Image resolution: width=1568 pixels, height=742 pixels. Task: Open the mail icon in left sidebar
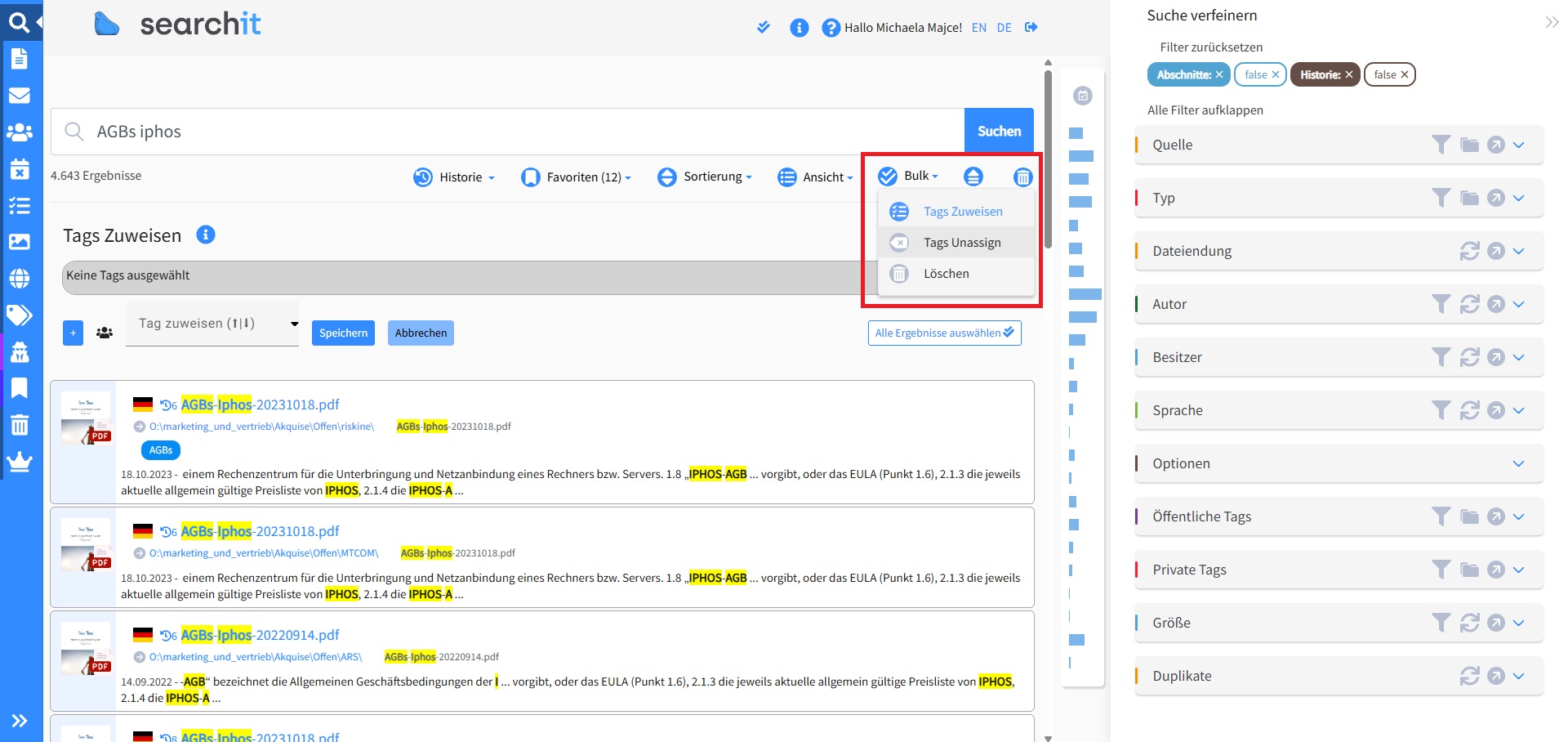point(20,96)
